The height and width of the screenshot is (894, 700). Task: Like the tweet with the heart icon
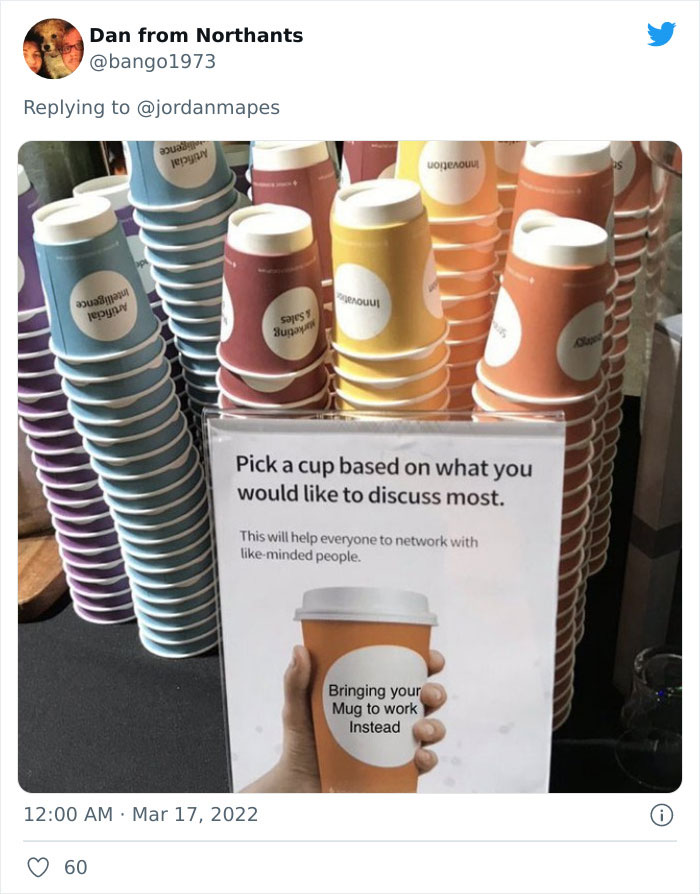point(38,867)
